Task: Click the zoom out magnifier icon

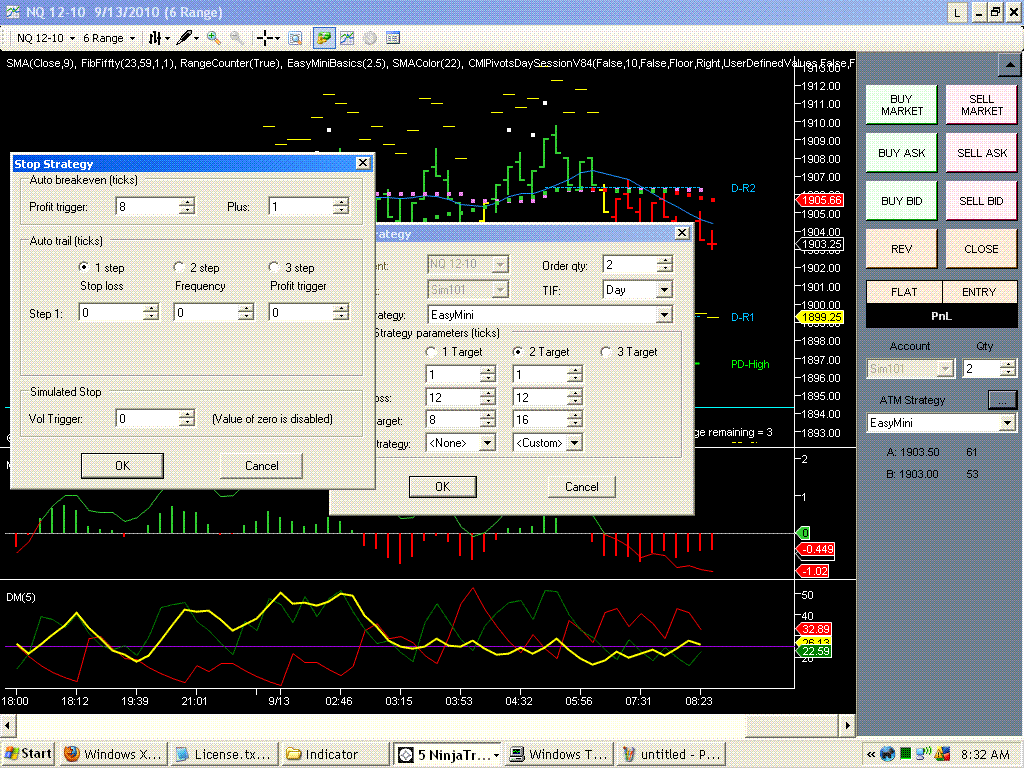Action: click(x=237, y=38)
